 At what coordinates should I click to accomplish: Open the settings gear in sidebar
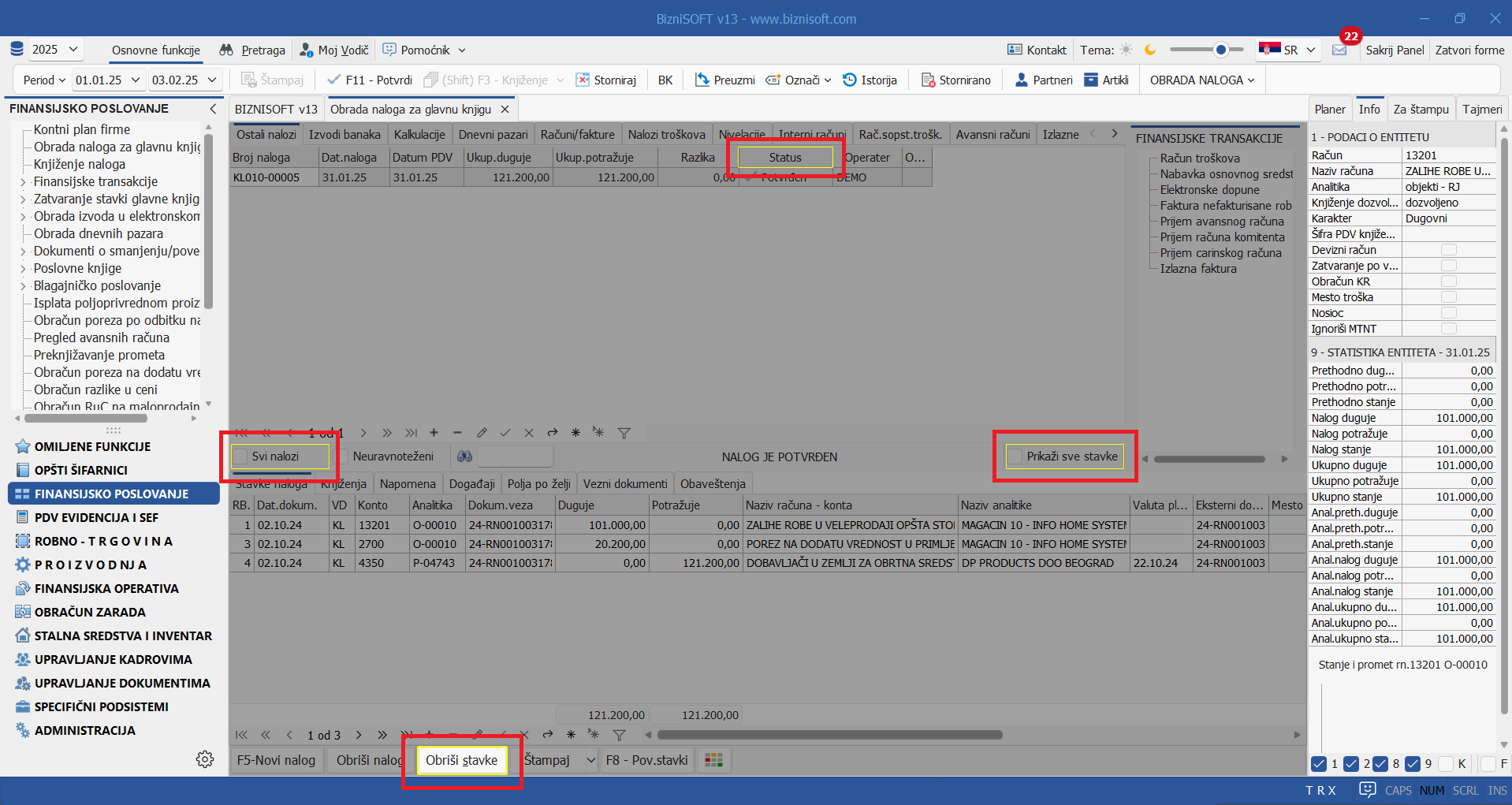click(205, 758)
